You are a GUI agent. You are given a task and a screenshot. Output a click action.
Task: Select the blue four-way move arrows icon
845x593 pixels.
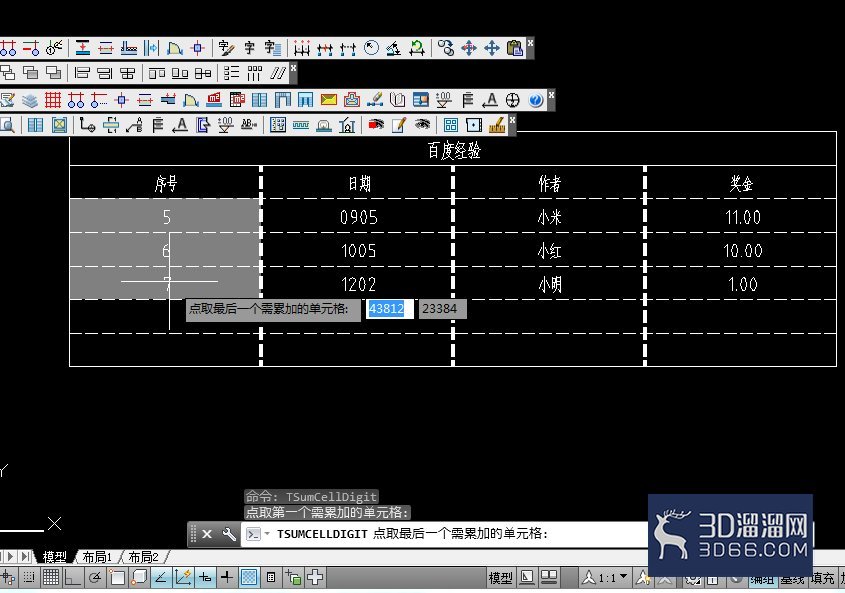[491, 49]
